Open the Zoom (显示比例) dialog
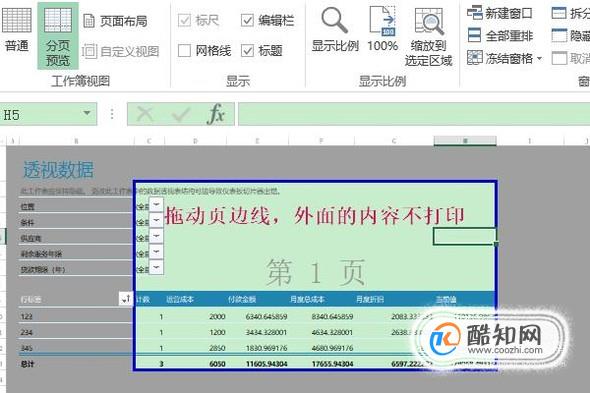 coord(335,30)
